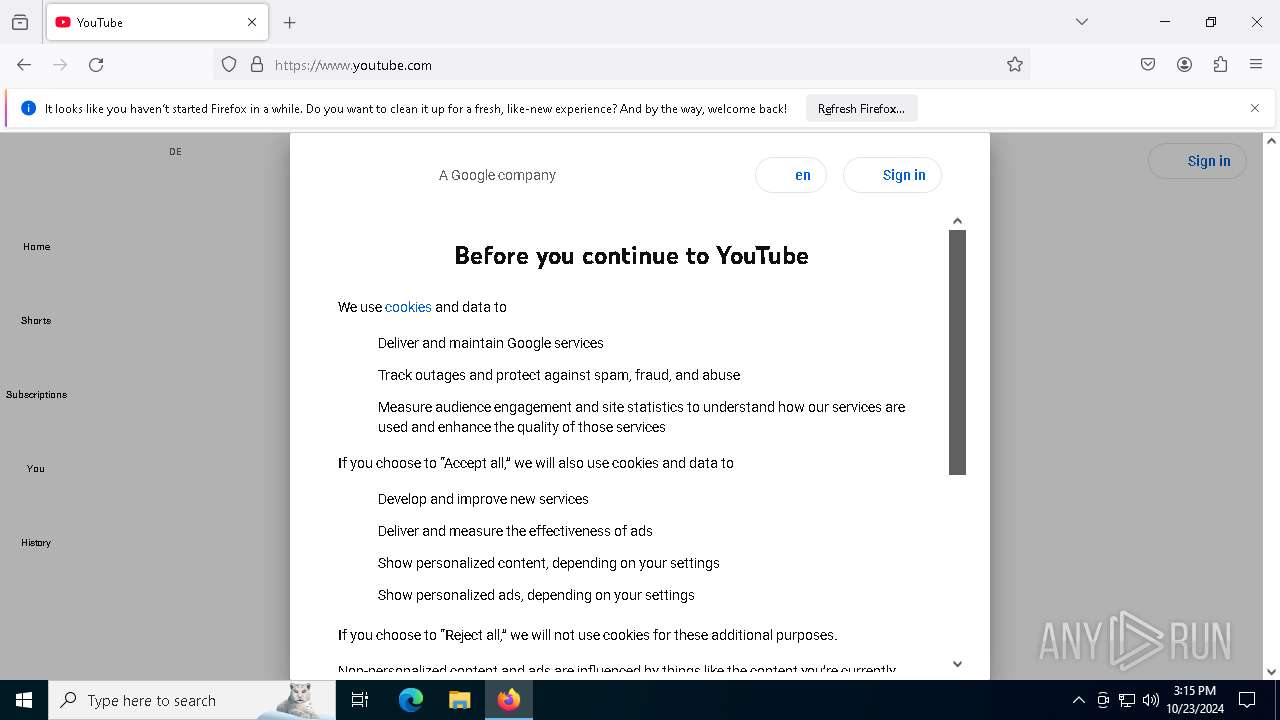The image size is (1280, 720).
Task: Click the forward navigation arrow
Action: [60, 65]
